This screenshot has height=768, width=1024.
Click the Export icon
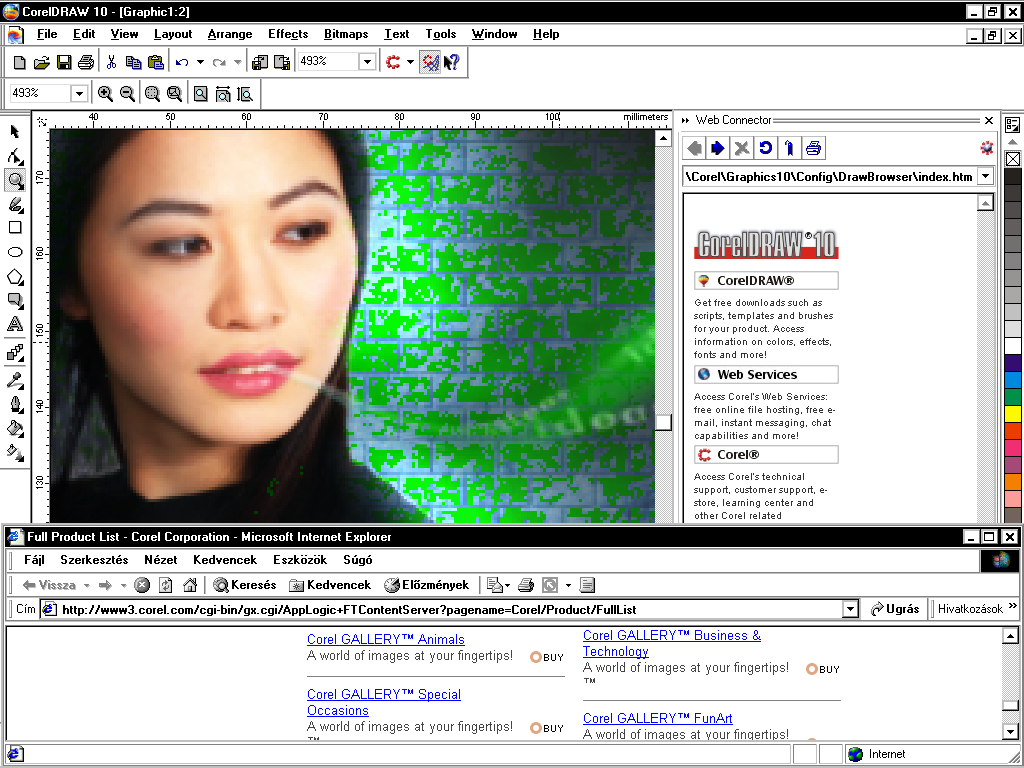click(x=282, y=62)
